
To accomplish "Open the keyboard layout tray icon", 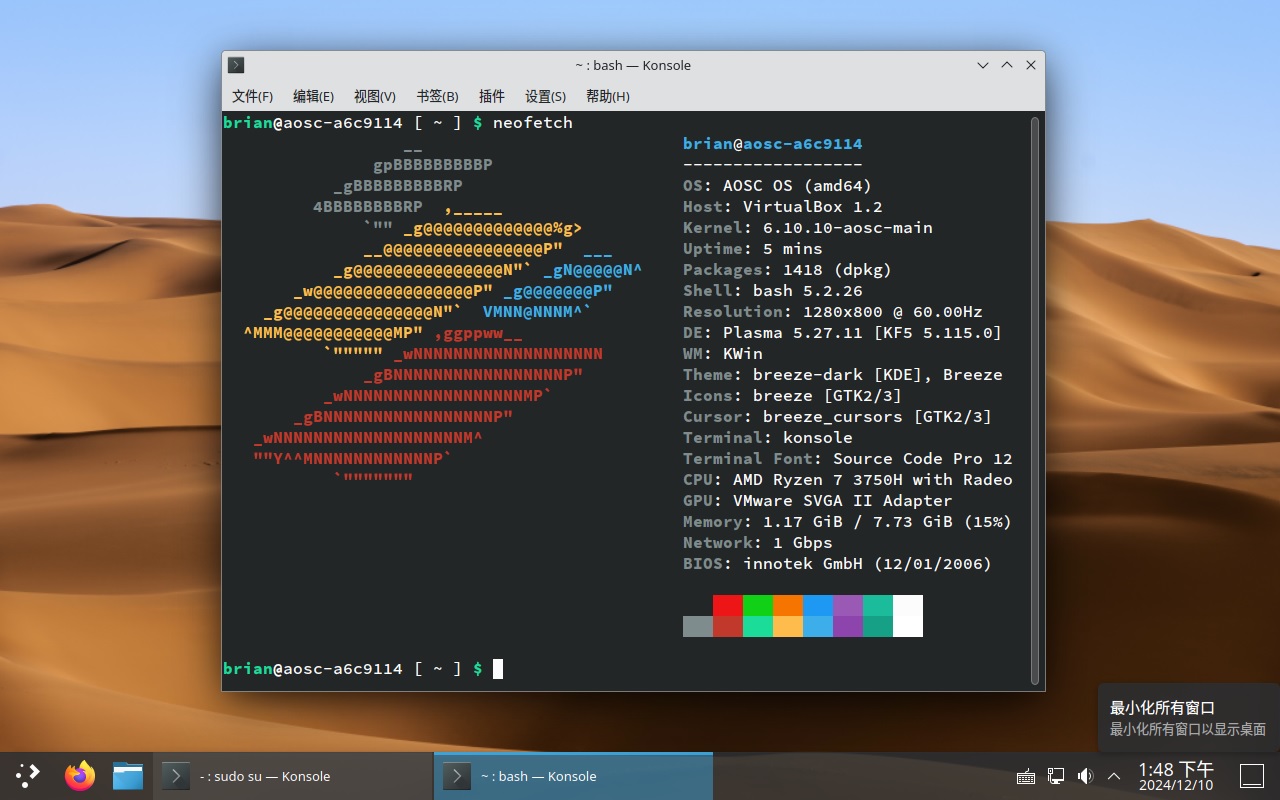I will pyautogui.click(x=1025, y=776).
